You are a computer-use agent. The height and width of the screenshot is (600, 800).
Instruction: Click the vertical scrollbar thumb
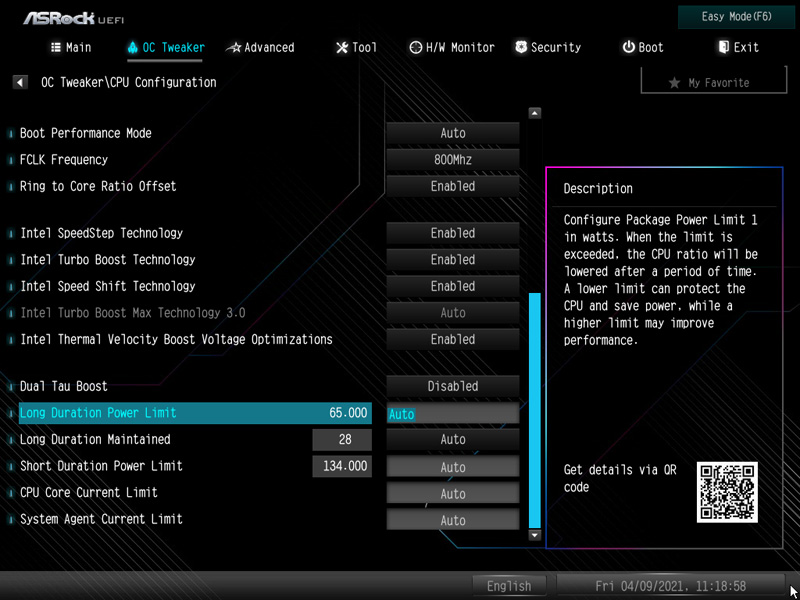click(x=534, y=410)
